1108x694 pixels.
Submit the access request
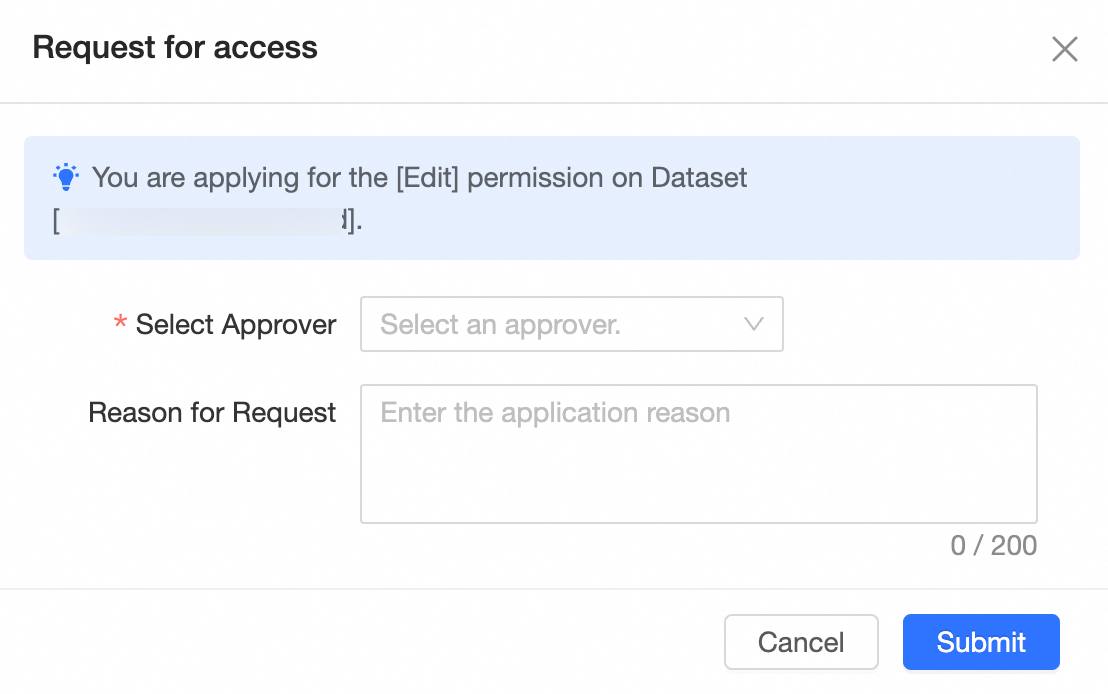coord(980,642)
